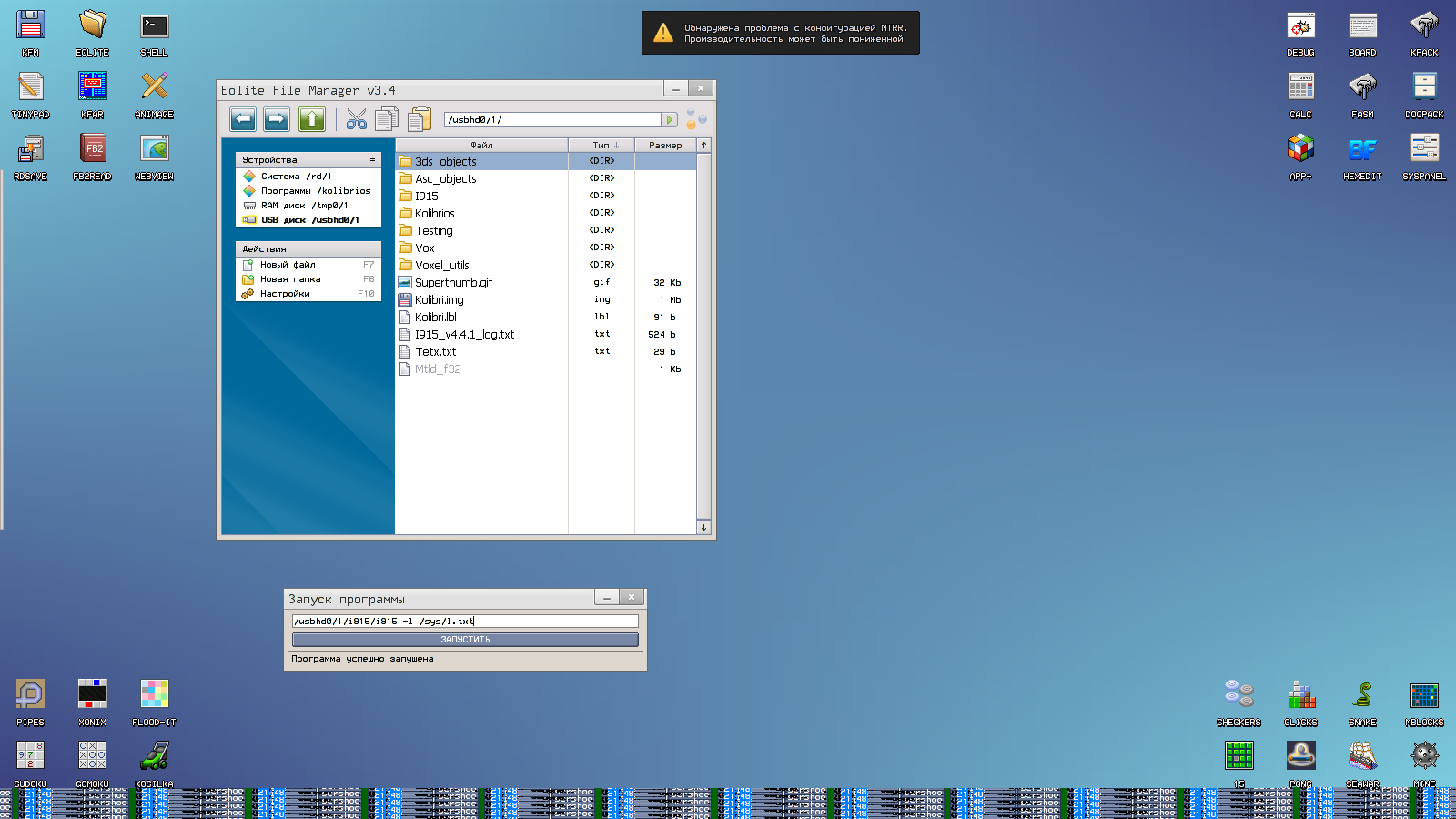
Task: Click the Copy icon in Eolite toolbar
Action: point(387,119)
